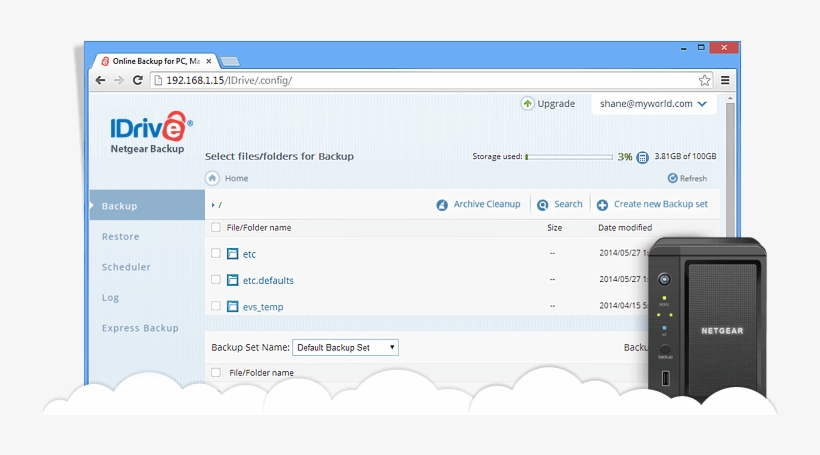Click the etc folder icon
This screenshot has width=820, height=455.
(233, 254)
